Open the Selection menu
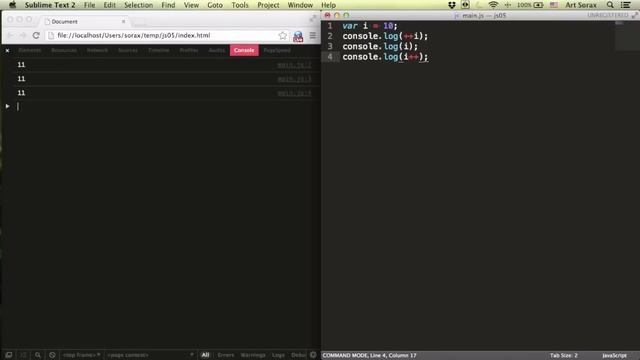This screenshot has width=640, height=360. 138,5
